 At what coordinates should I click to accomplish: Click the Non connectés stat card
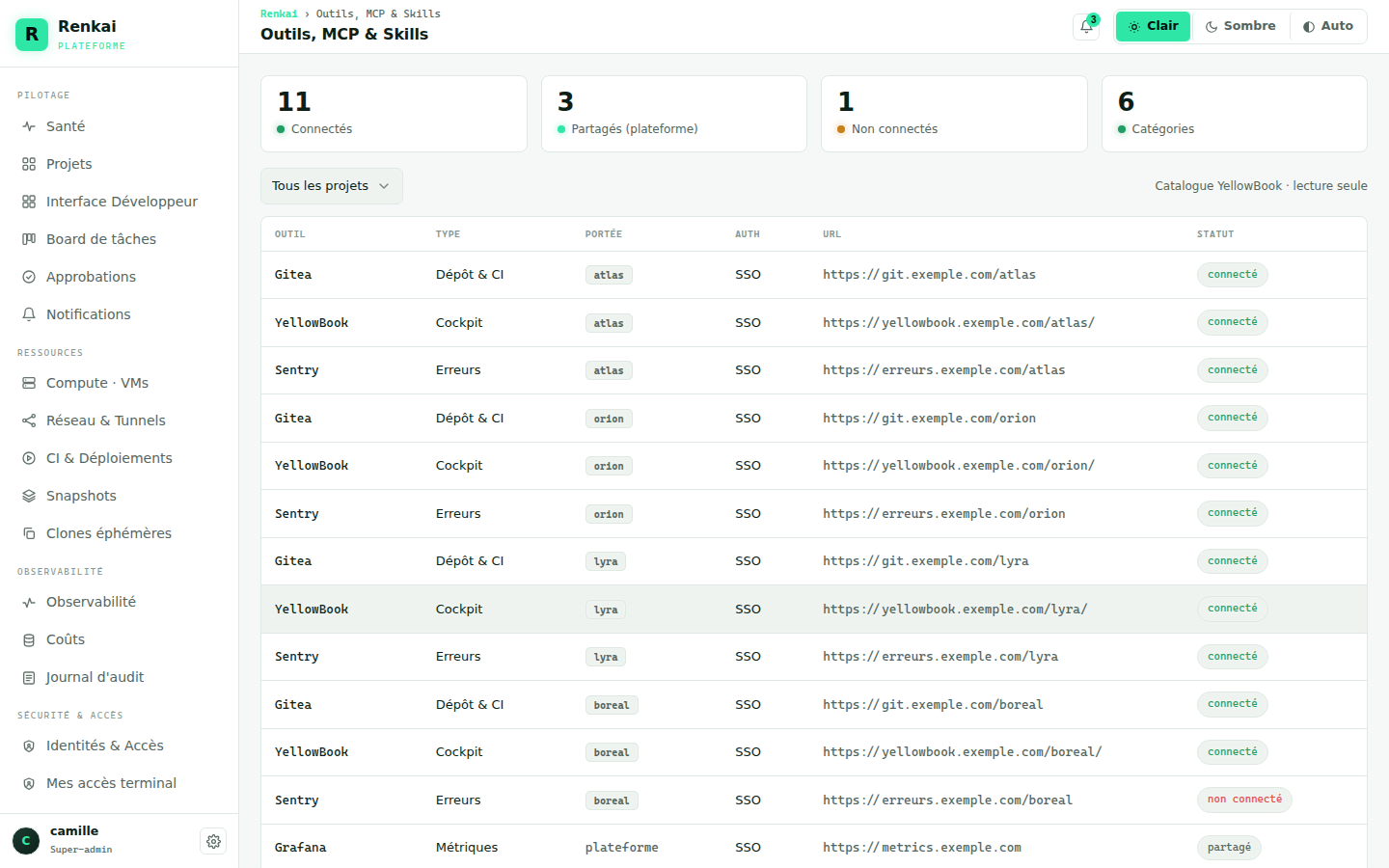(954, 114)
